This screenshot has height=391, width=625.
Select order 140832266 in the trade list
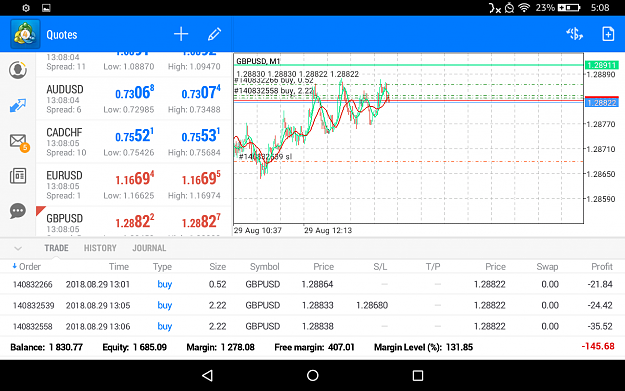coord(312,284)
